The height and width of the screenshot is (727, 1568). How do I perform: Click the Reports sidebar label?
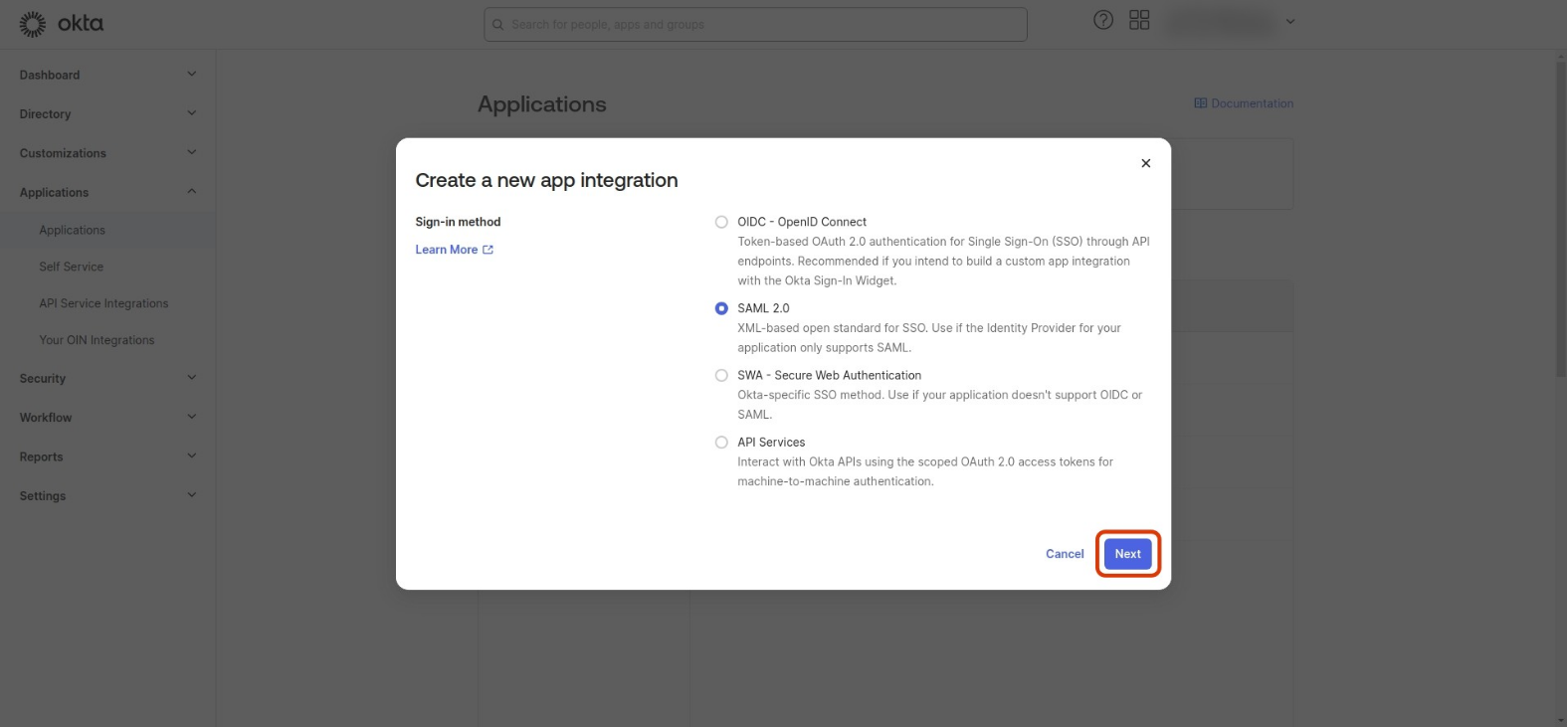coord(42,457)
